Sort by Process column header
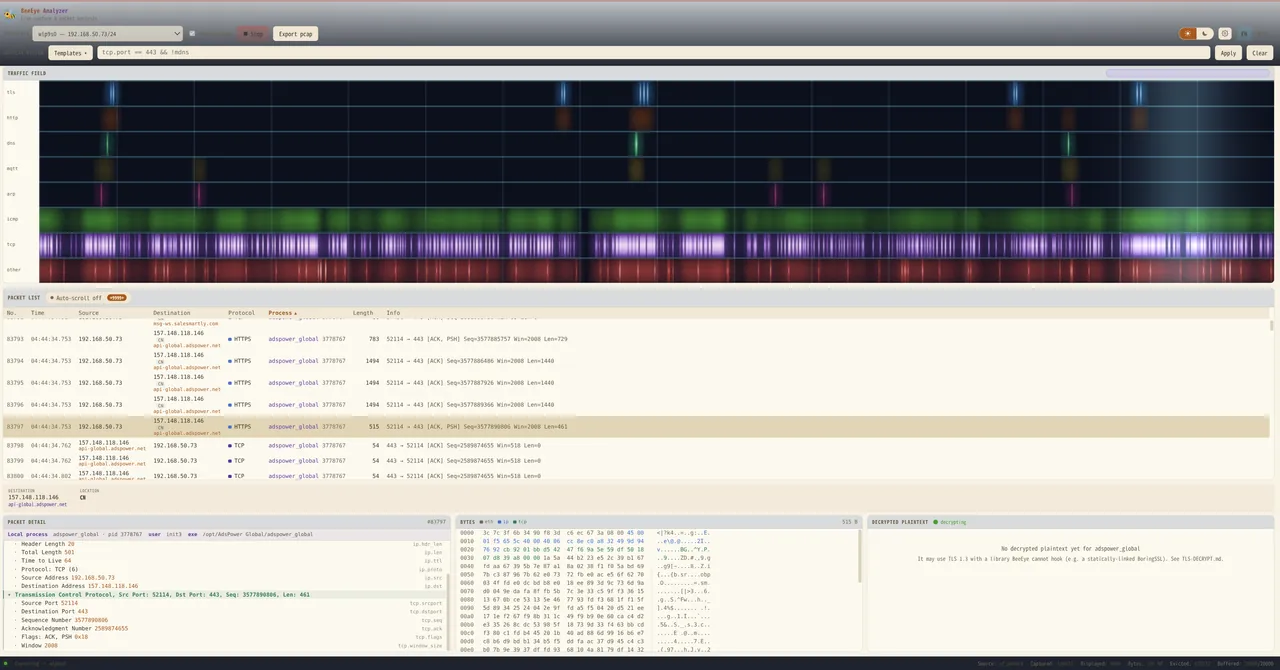This screenshot has width=1280, height=670. click(x=282, y=313)
